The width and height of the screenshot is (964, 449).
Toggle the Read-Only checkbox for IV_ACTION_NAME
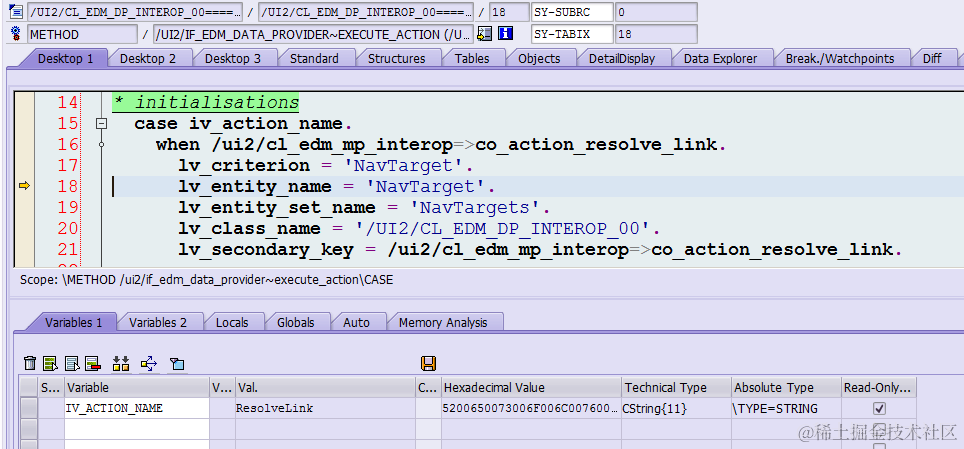click(x=879, y=408)
